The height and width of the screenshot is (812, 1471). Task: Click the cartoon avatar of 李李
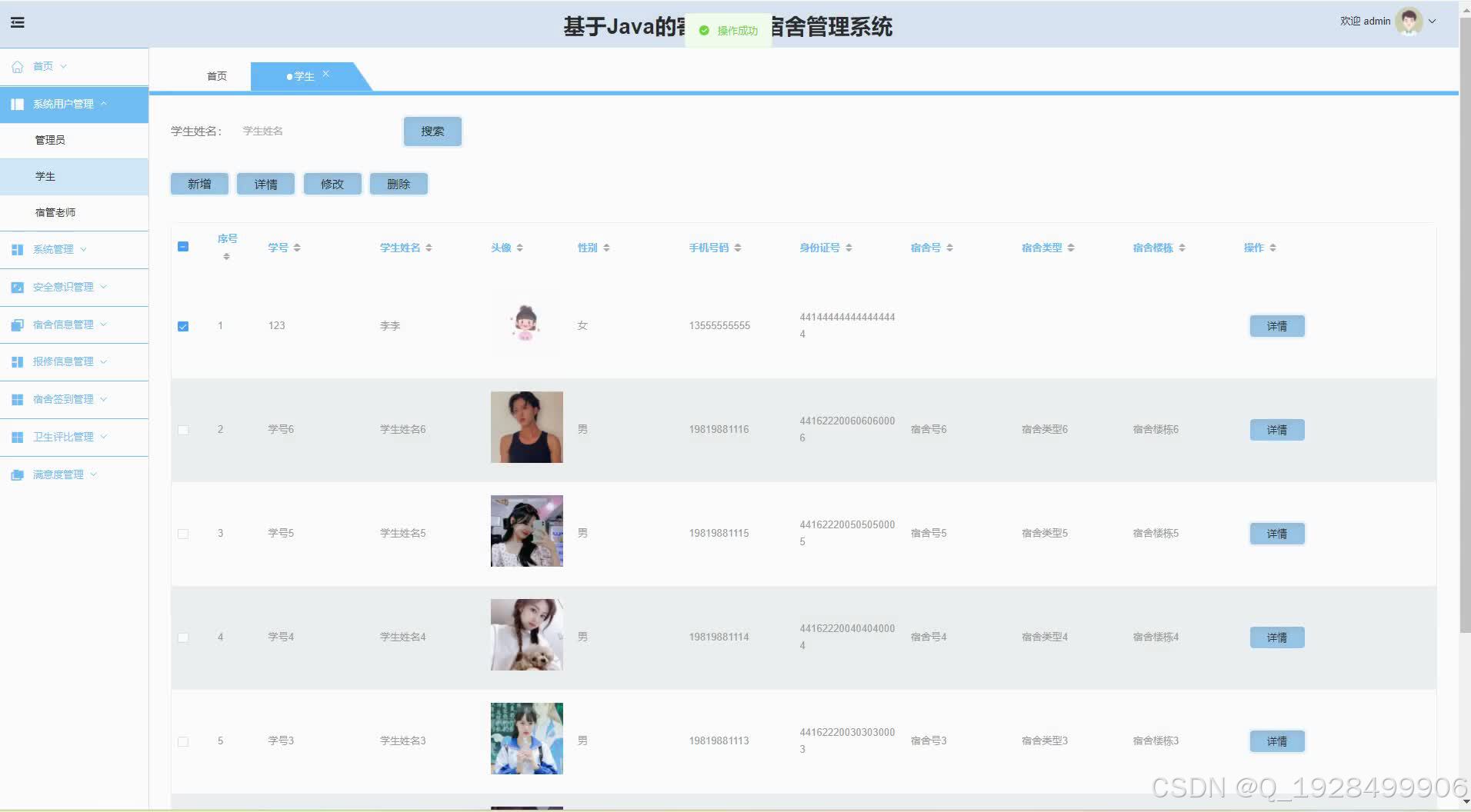[x=526, y=323]
